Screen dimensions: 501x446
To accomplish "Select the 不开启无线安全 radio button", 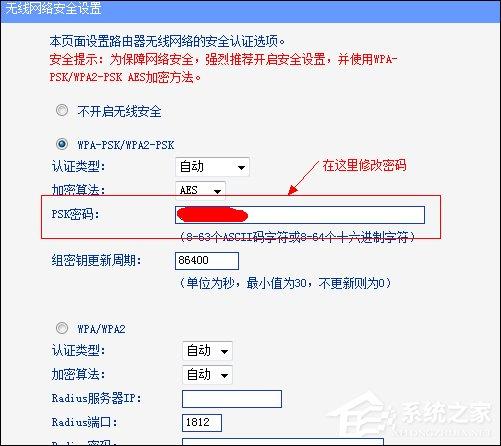I will click(62, 110).
